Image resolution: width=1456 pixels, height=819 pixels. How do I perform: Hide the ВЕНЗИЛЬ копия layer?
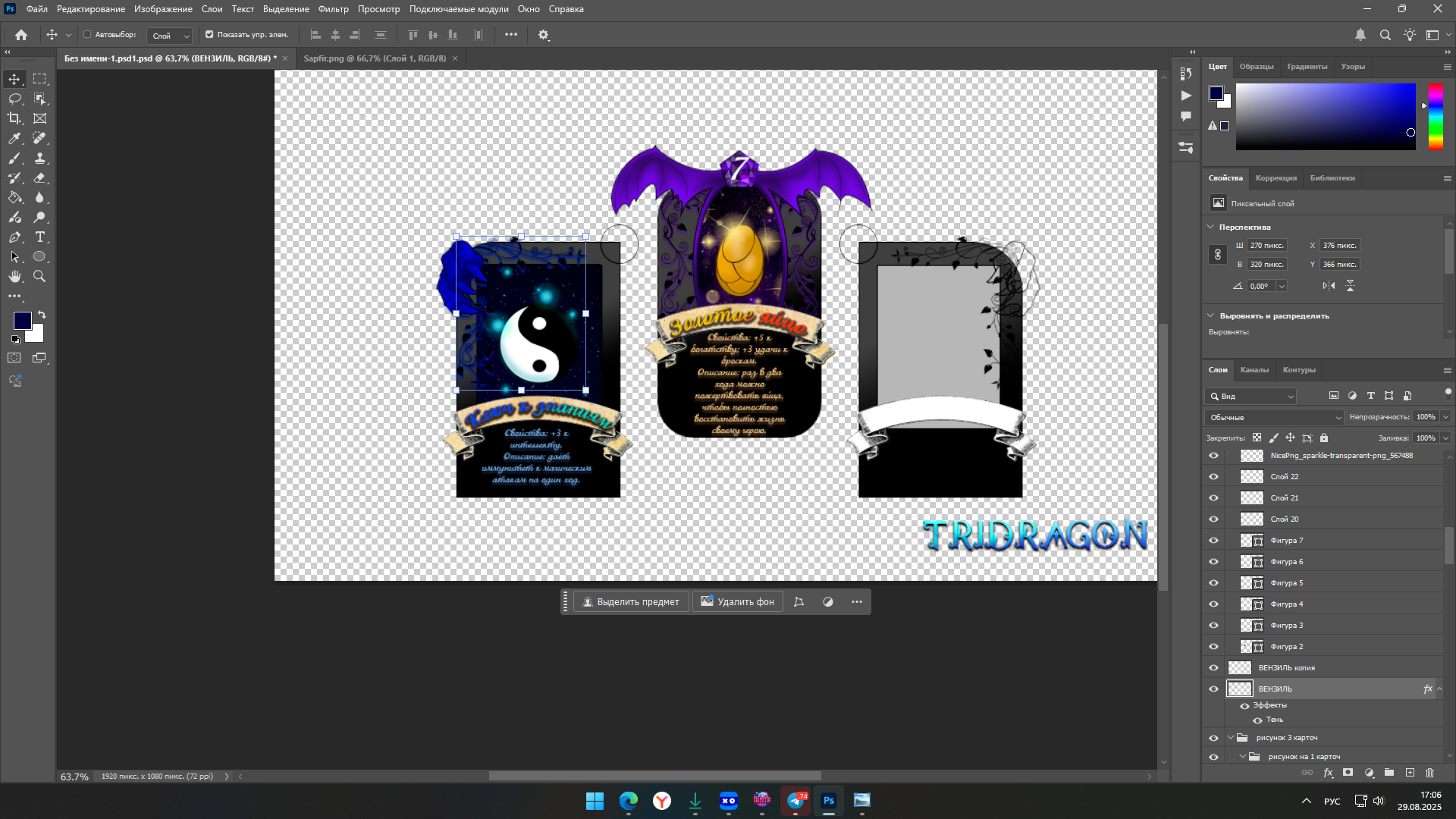(x=1213, y=668)
